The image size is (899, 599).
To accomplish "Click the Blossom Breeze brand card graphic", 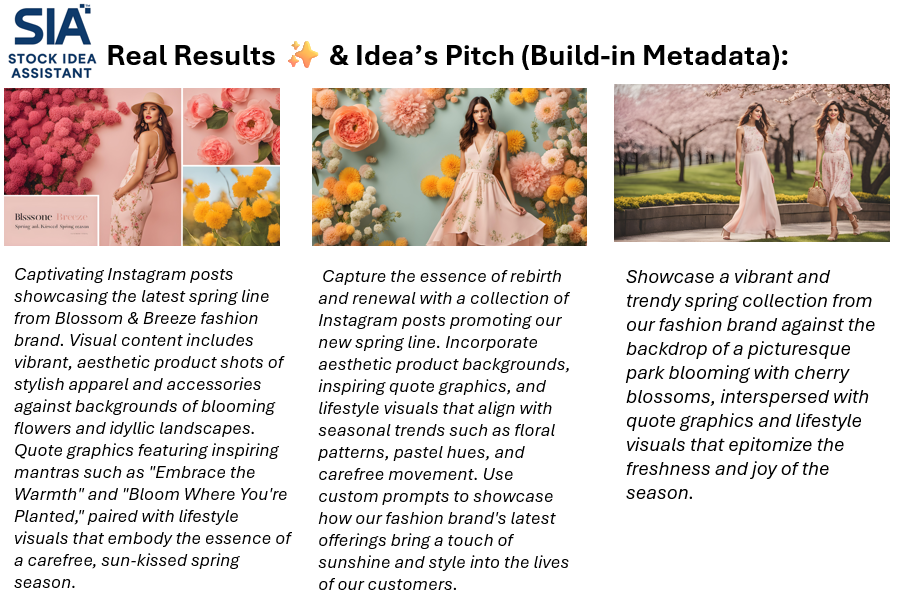I will (52, 221).
